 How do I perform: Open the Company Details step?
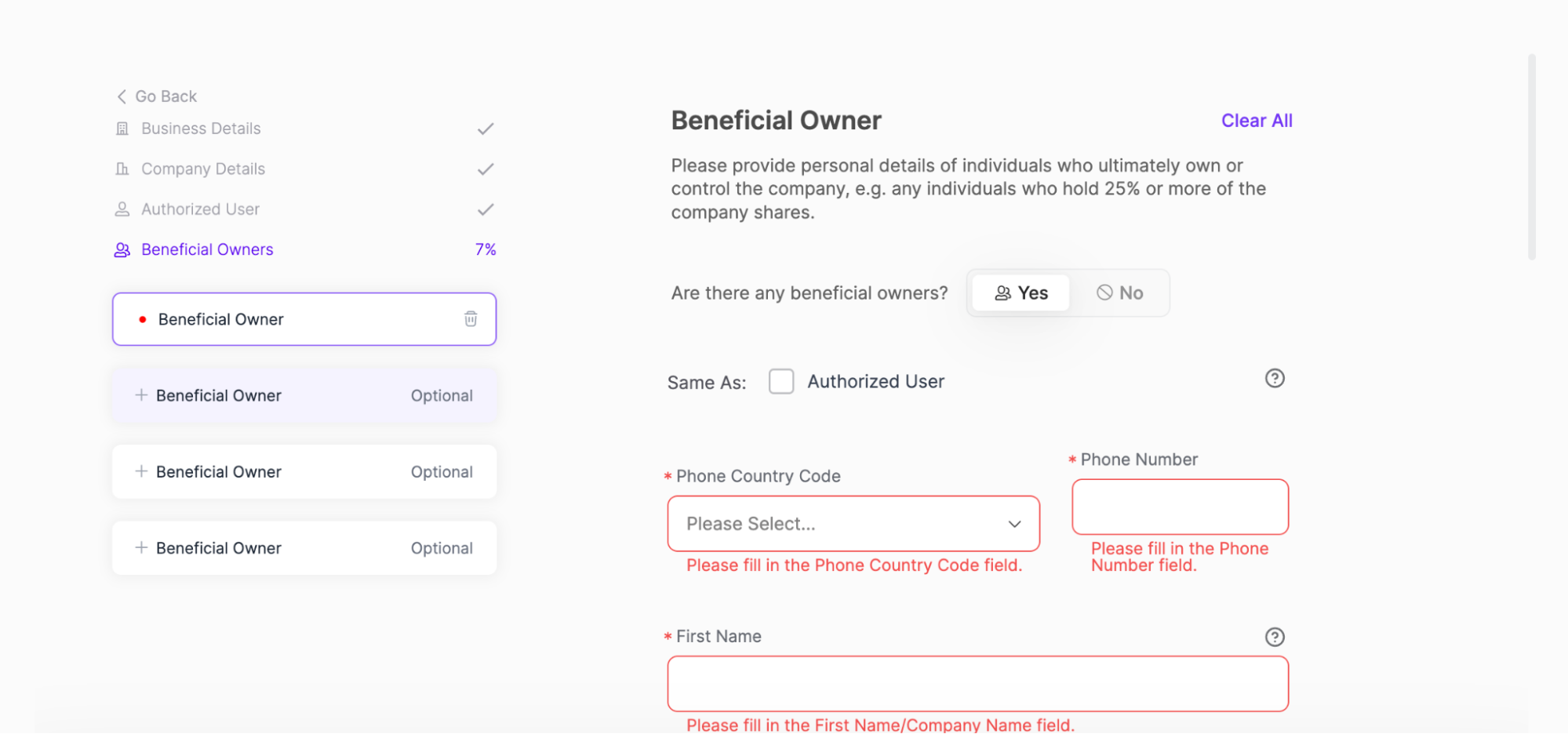tap(203, 169)
